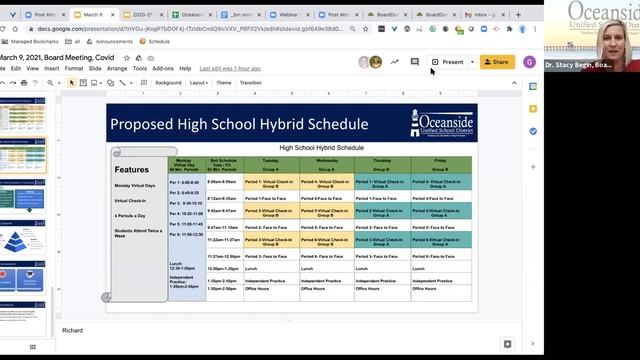Open the Tasks side panel icon
Image resolution: width=640 pixels, height=360 pixels.
point(533,131)
